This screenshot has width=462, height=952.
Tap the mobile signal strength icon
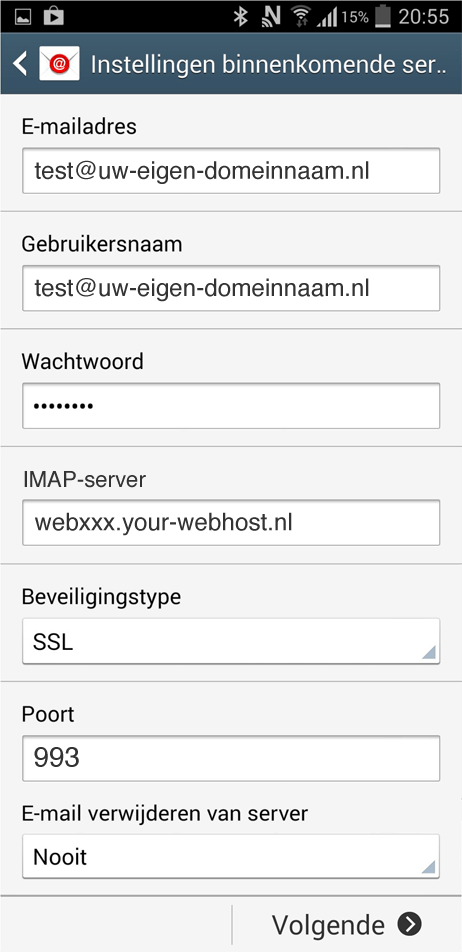tap(328, 17)
